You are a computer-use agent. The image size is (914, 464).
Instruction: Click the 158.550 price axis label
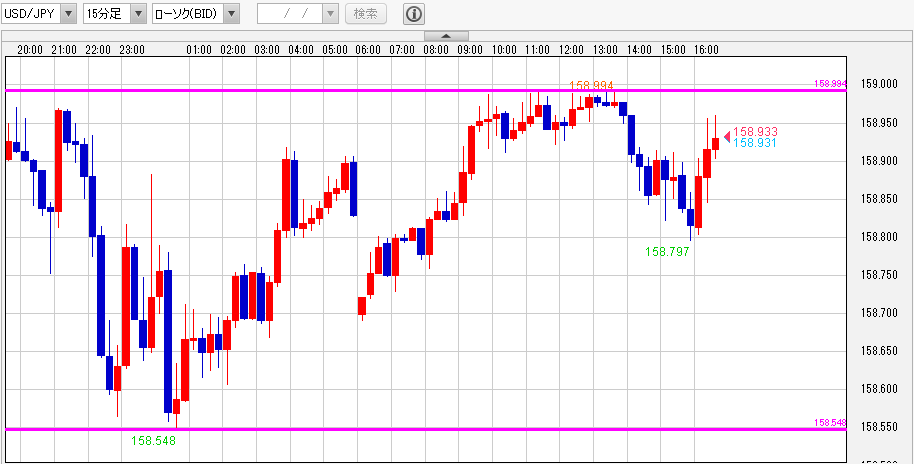pos(879,427)
